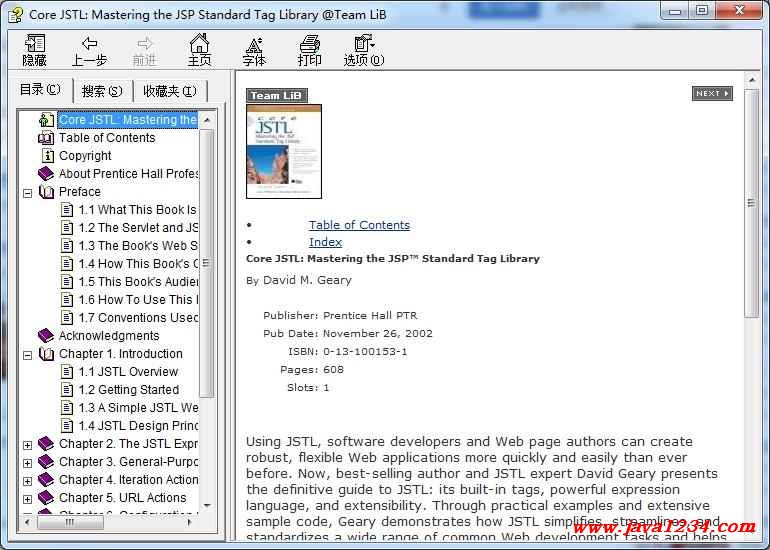Collapse the Chapter 1. Introduction node
Image resolution: width=770 pixels, height=550 pixels.
28,354
